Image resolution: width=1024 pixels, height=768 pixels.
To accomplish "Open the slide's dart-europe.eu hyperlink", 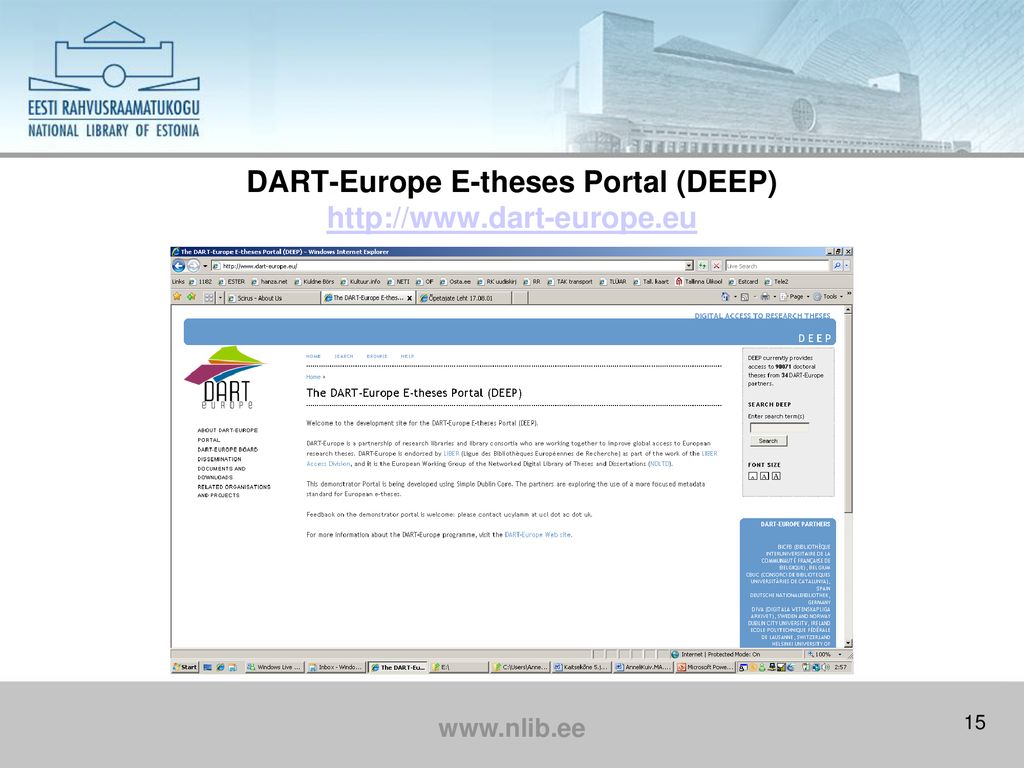I will 511,217.
